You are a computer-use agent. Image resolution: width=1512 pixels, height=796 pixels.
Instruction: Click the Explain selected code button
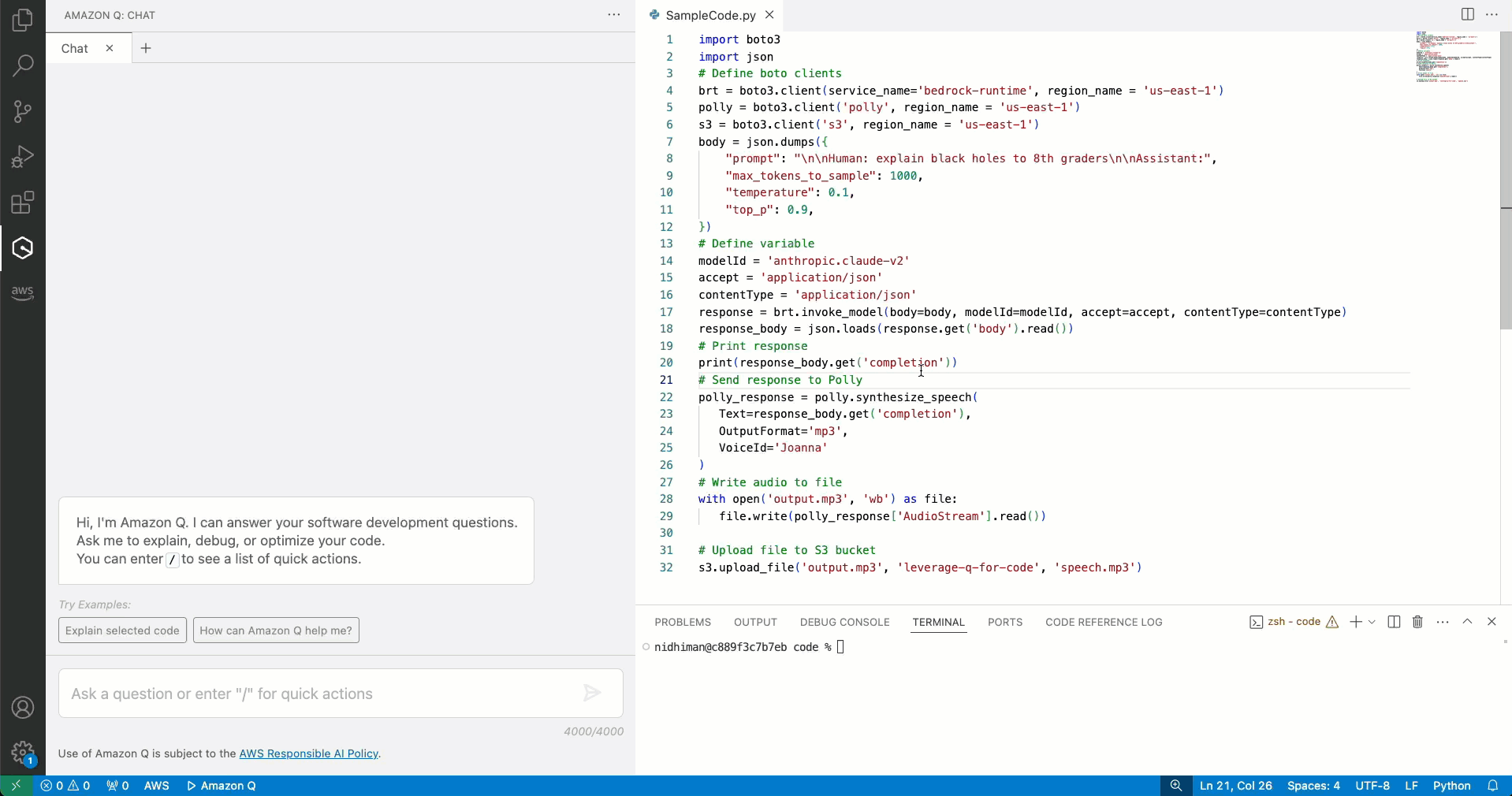click(x=121, y=630)
